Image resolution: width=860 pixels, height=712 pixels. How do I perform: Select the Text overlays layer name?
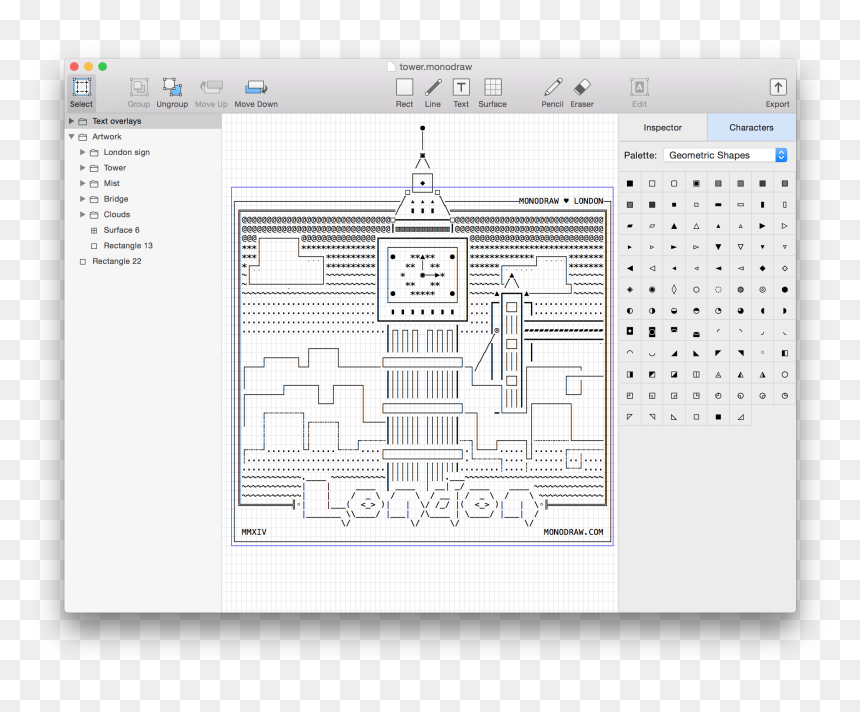click(x=116, y=121)
